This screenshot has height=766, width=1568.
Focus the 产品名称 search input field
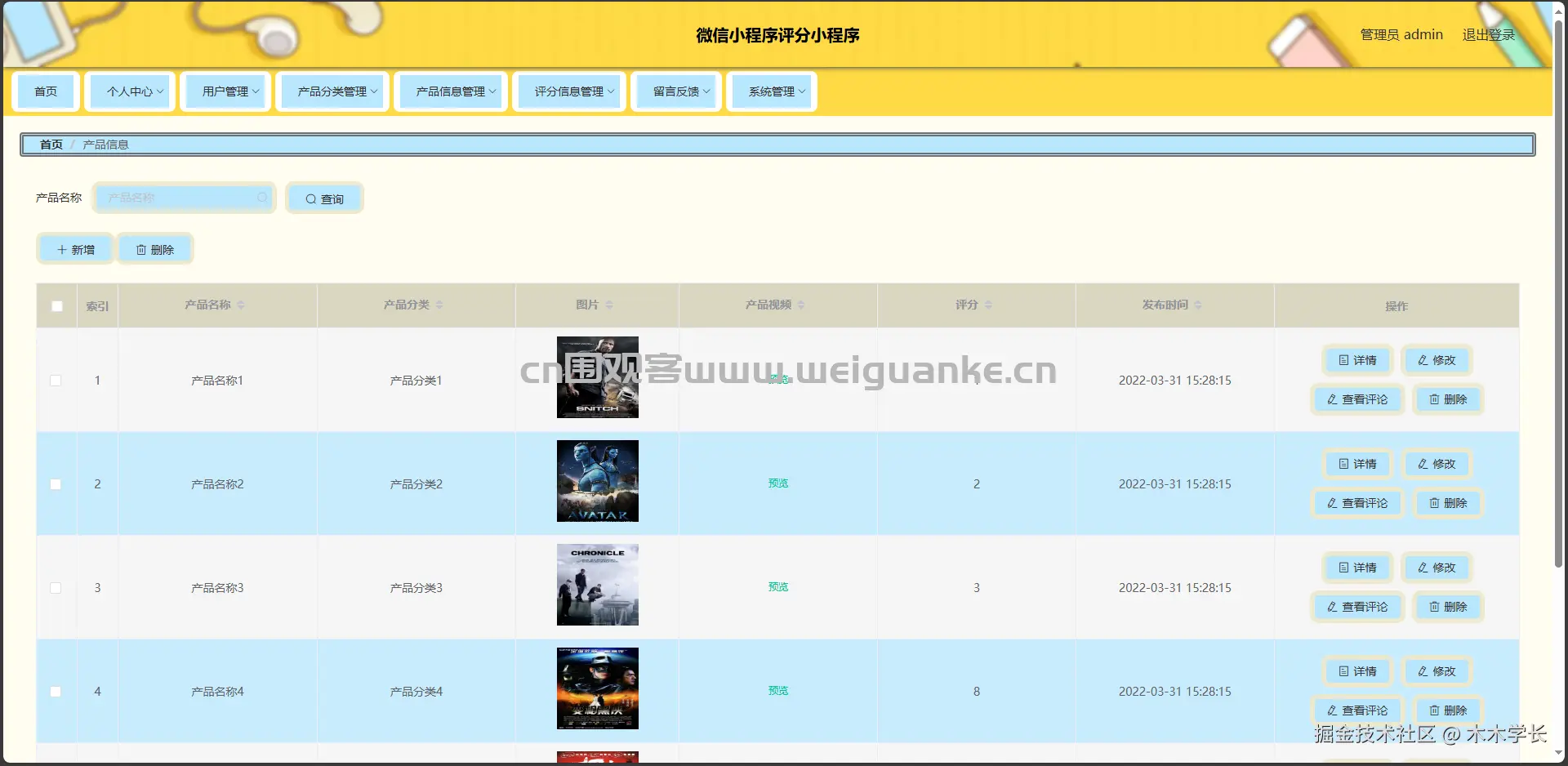click(184, 198)
